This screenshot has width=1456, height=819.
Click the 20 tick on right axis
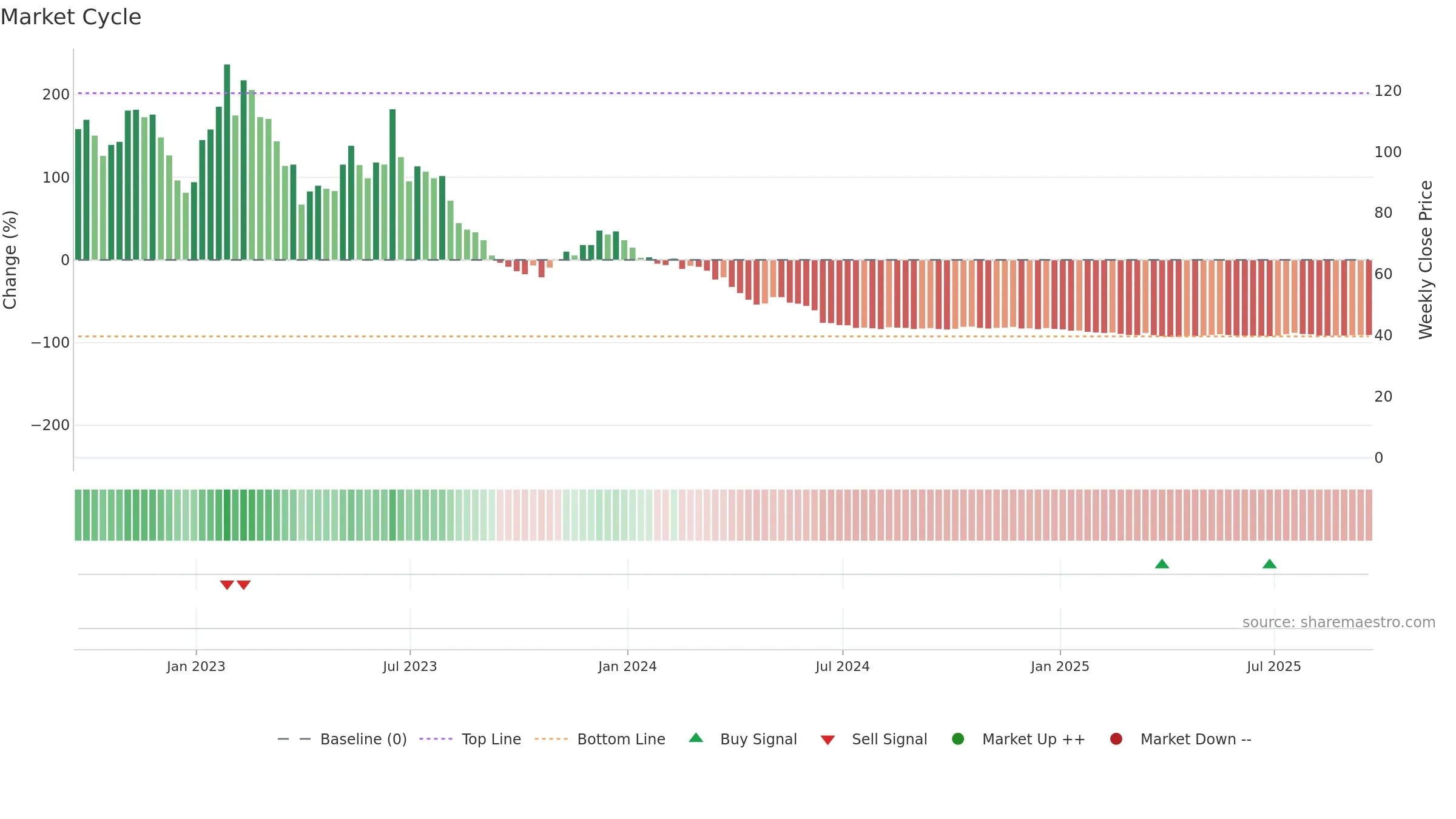1383,397
